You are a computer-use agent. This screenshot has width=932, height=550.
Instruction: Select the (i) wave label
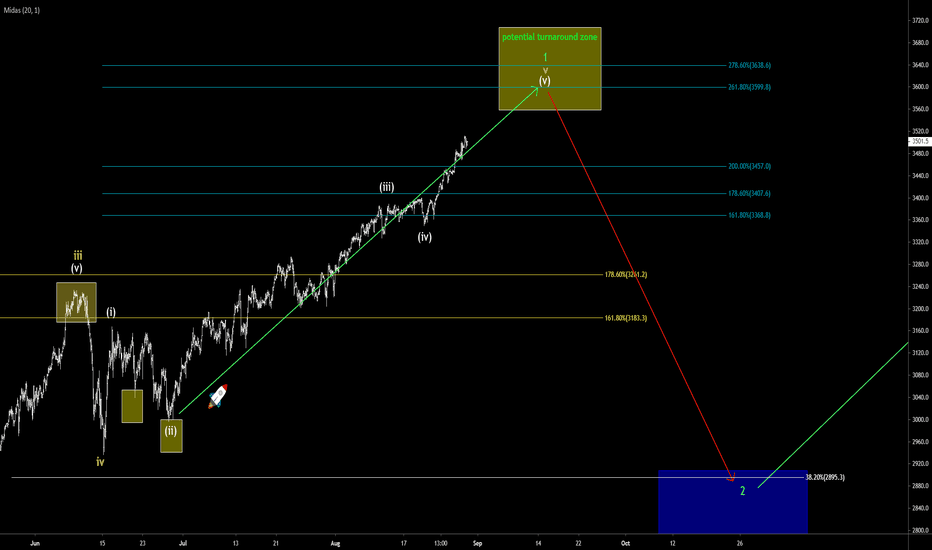(111, 312)
